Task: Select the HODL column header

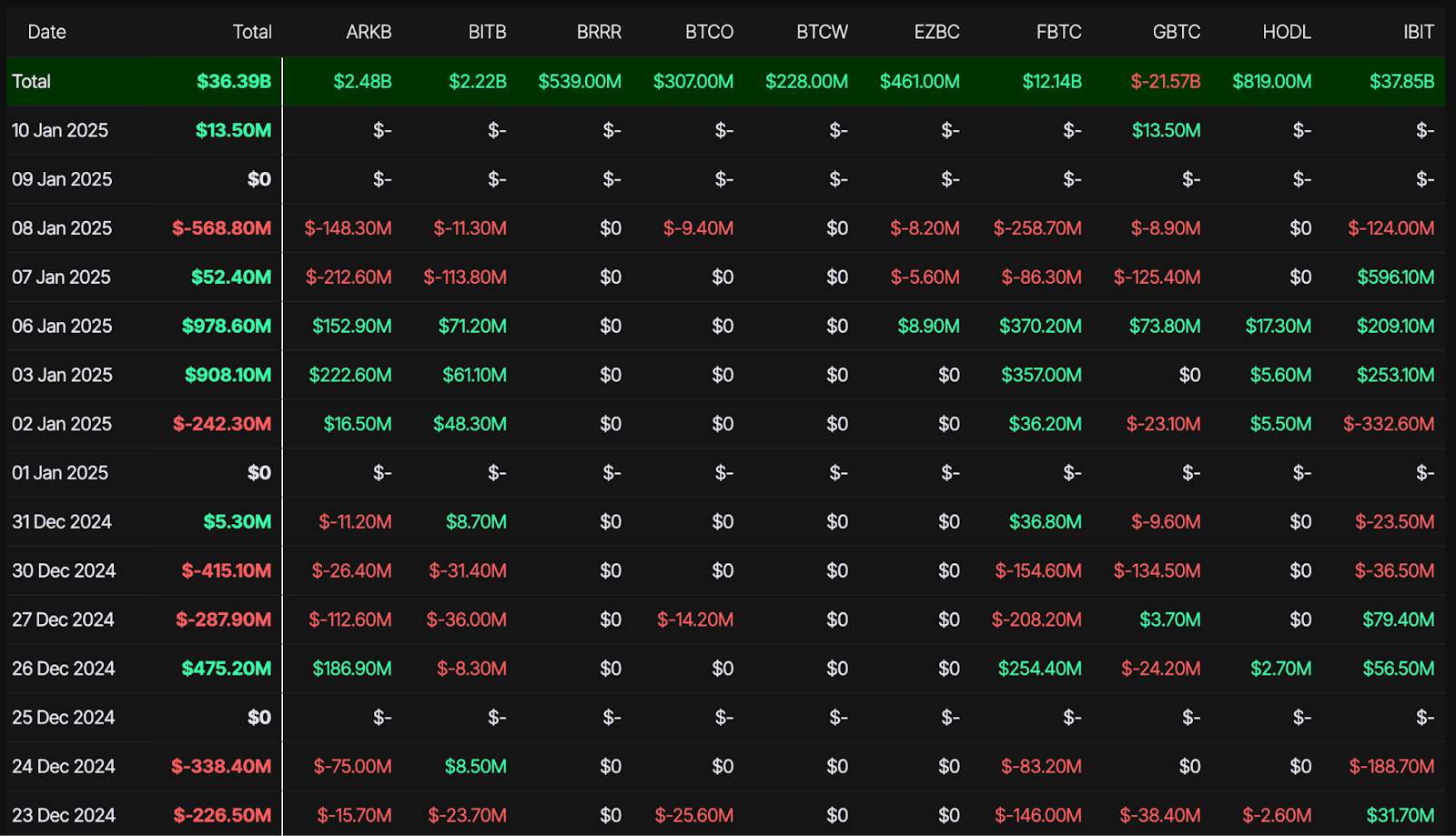Action: pyautogui.click(x=1287, y=32)
